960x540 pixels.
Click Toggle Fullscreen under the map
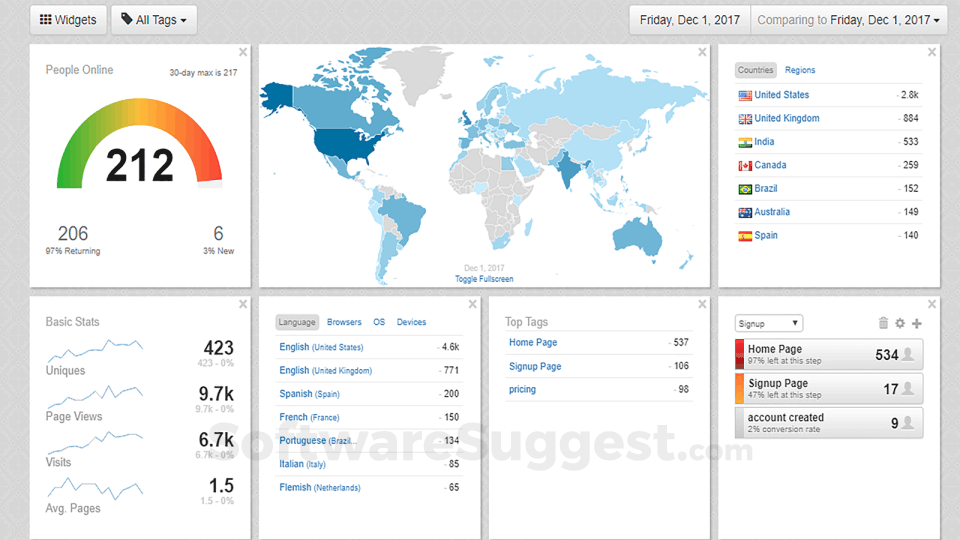pos(484,279)
